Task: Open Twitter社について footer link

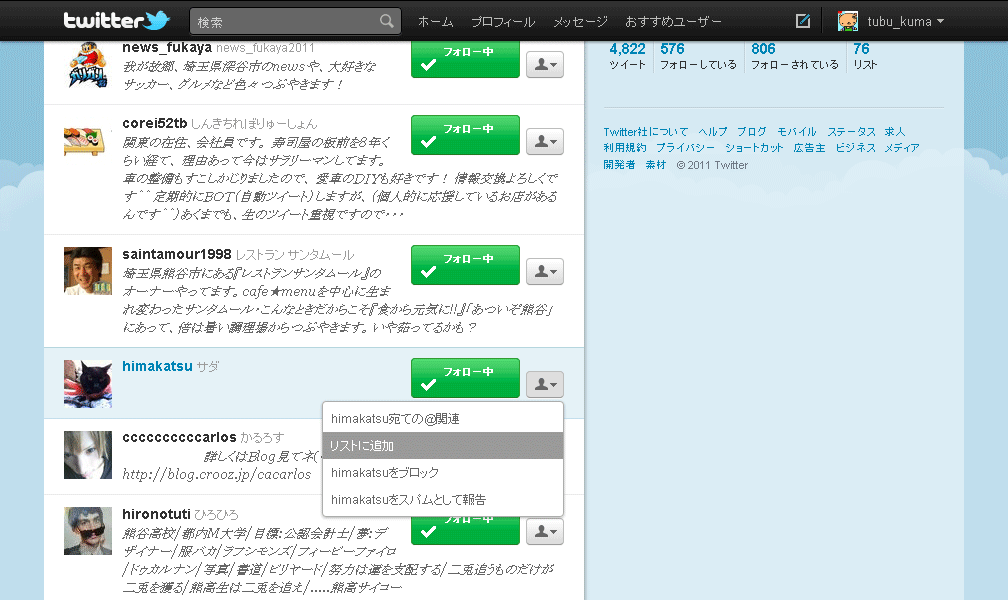Action: pos(645,132)
